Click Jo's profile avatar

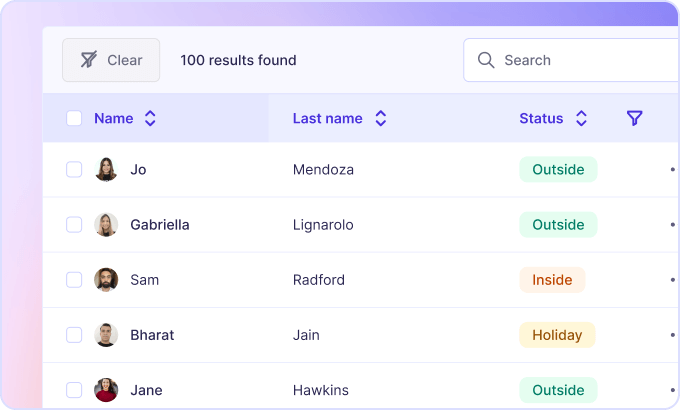point(106,170)
